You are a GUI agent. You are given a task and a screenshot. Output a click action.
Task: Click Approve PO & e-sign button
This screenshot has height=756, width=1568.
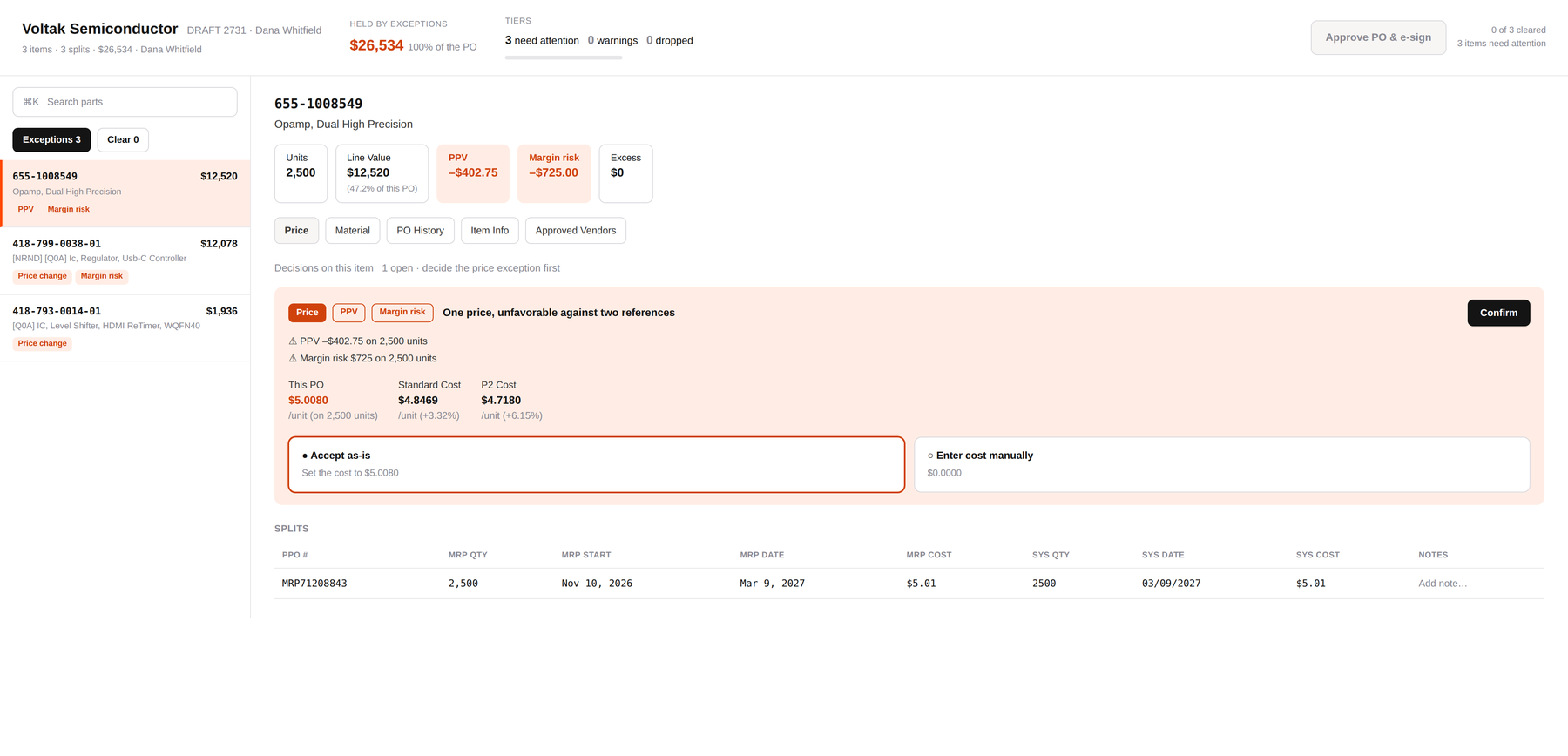point(1378,37)
